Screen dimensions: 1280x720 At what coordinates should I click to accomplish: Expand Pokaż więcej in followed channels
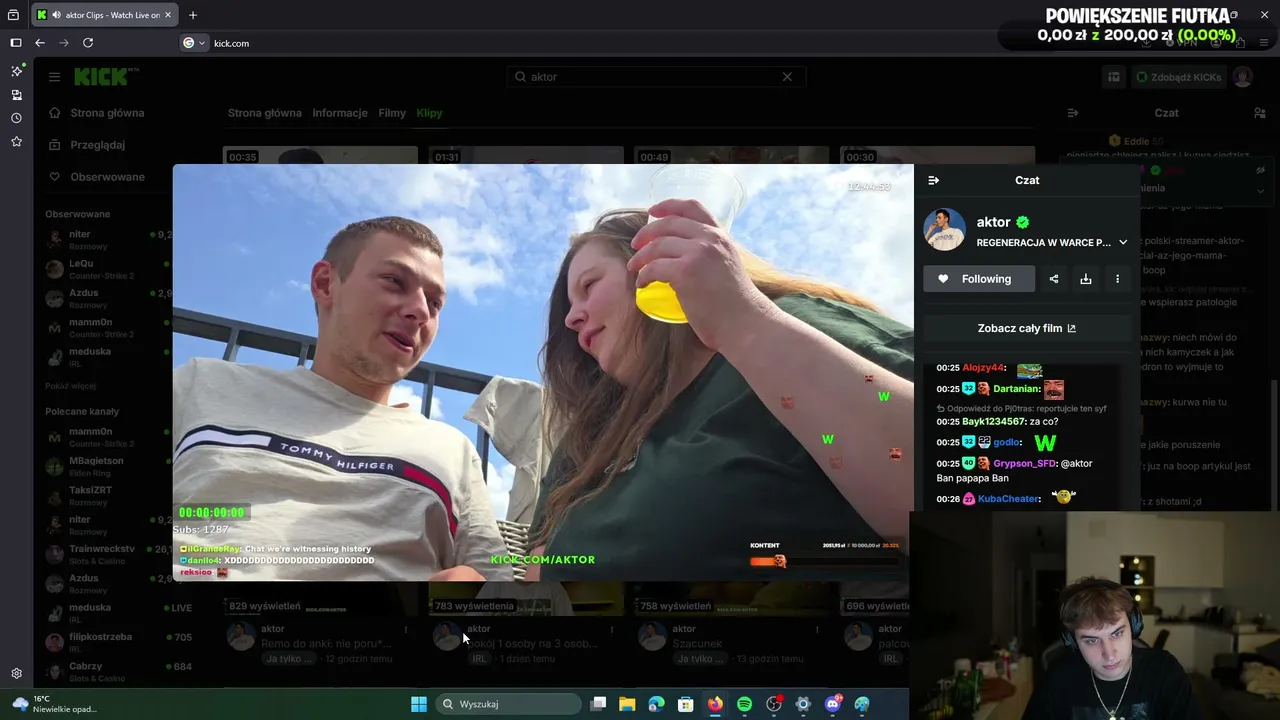click(x=70, y=386)
